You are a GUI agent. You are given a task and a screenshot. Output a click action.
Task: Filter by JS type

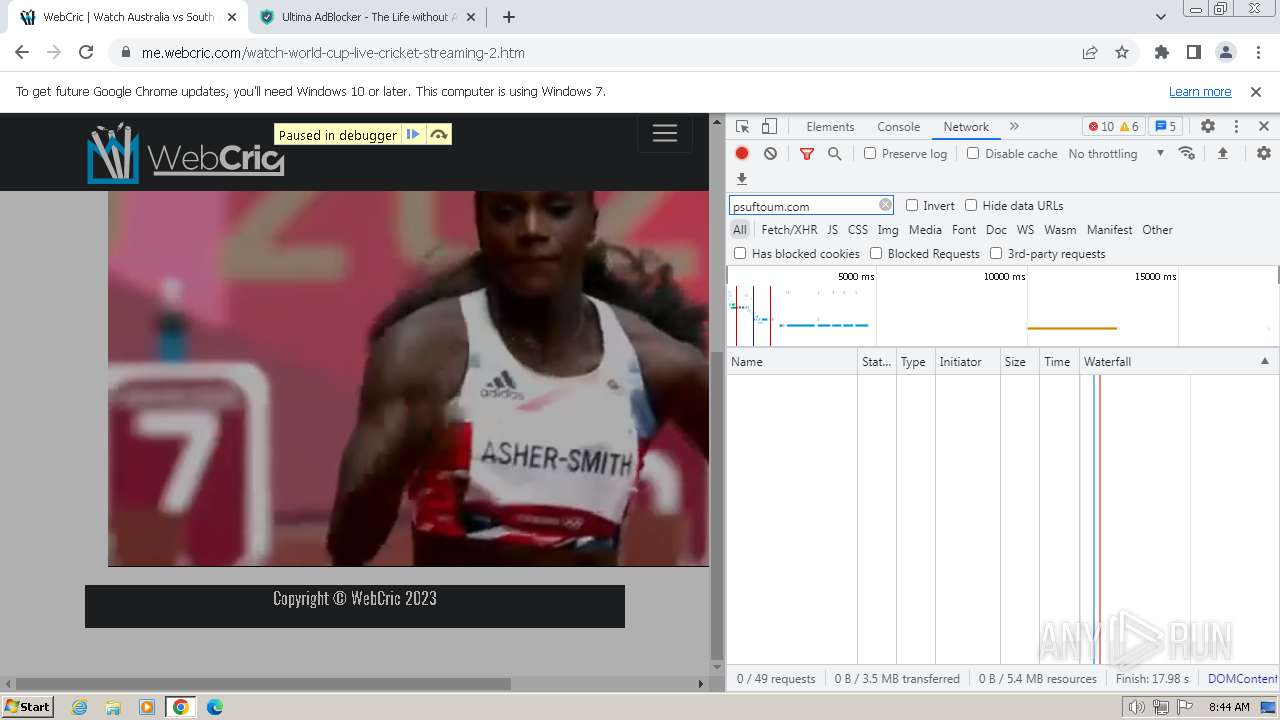click(832, 230)
